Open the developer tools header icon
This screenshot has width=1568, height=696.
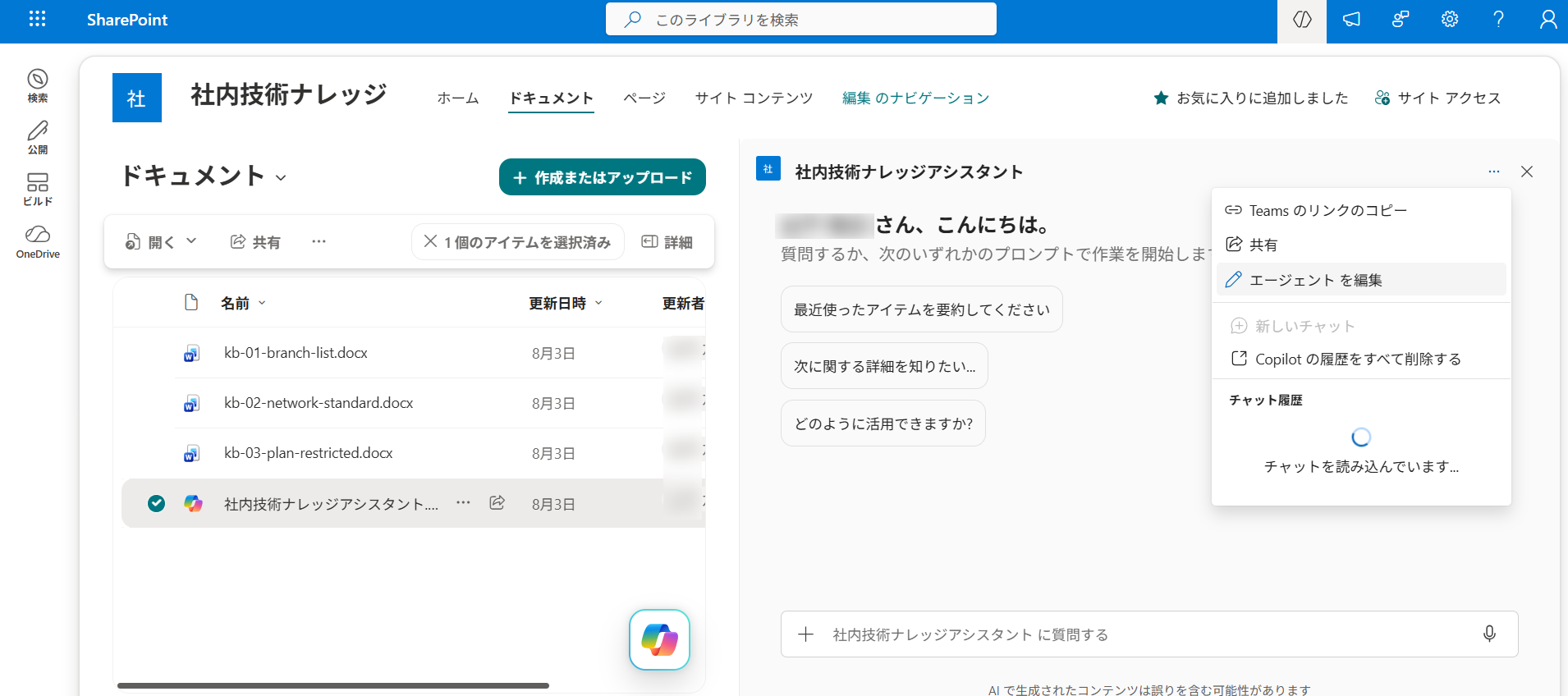1302,19
